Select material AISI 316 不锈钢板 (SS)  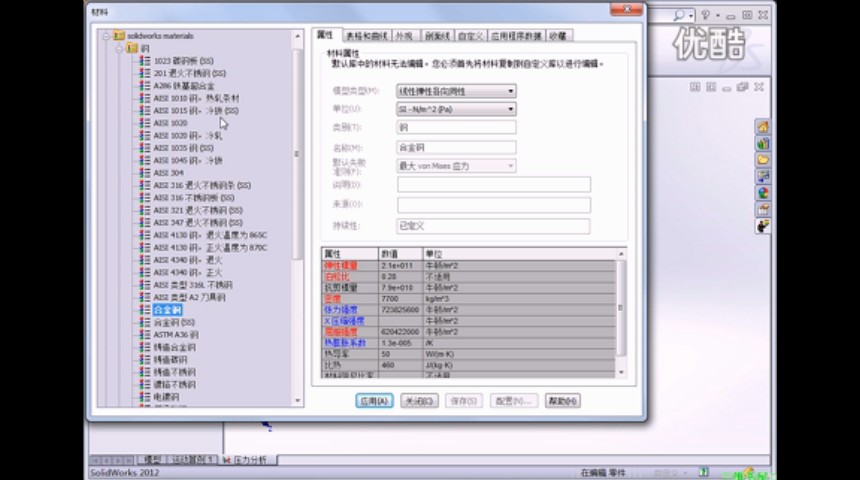(194, 198)
